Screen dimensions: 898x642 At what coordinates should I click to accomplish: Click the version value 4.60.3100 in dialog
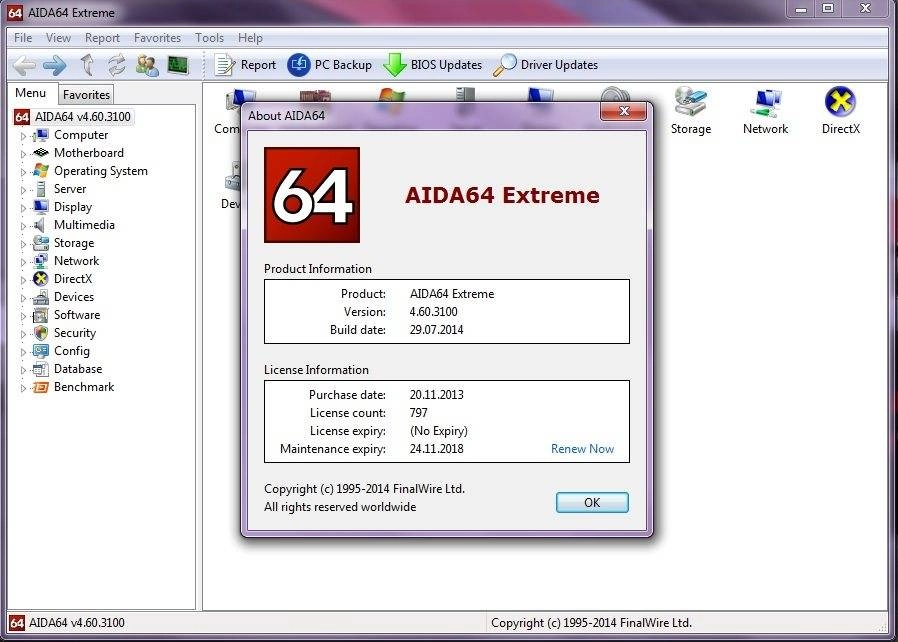click(434, 312)
